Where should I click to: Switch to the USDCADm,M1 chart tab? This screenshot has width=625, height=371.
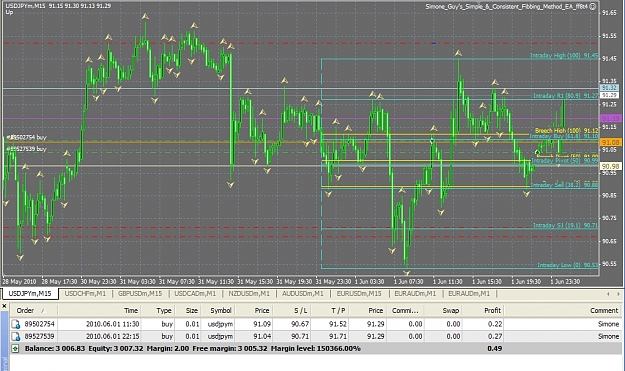point(195,294)
